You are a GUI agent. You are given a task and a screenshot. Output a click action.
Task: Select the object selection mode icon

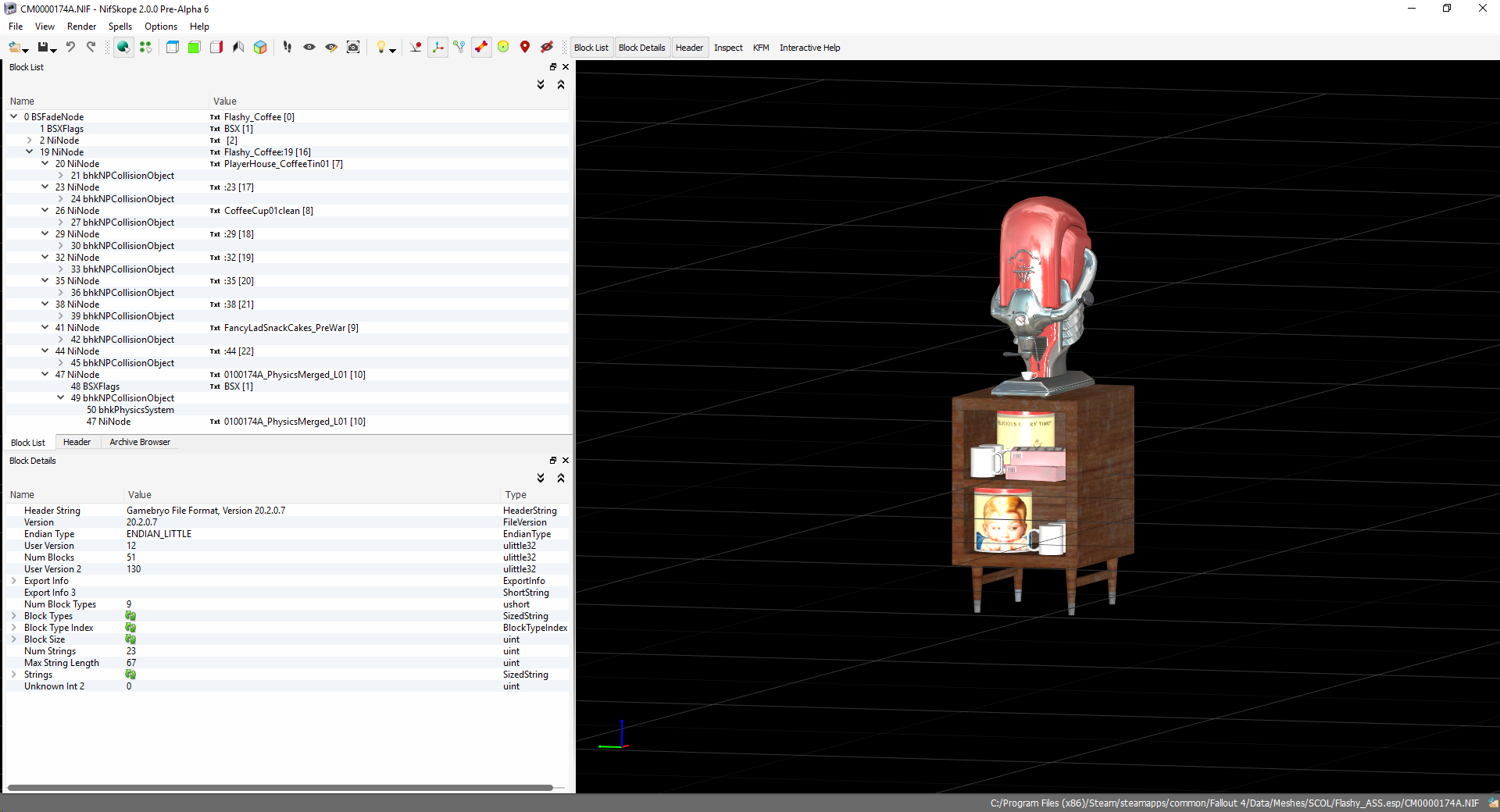tap(123, 48)
